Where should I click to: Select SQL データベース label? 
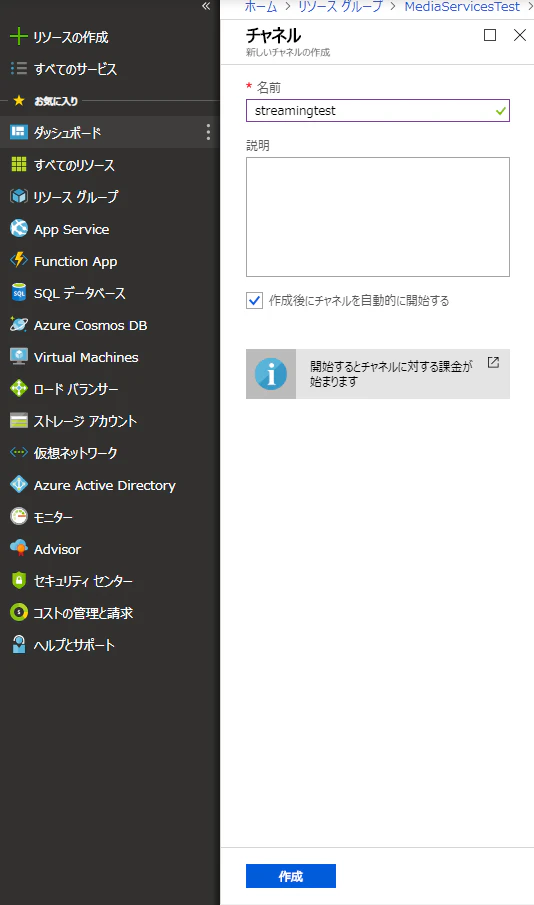pos(80,293)
